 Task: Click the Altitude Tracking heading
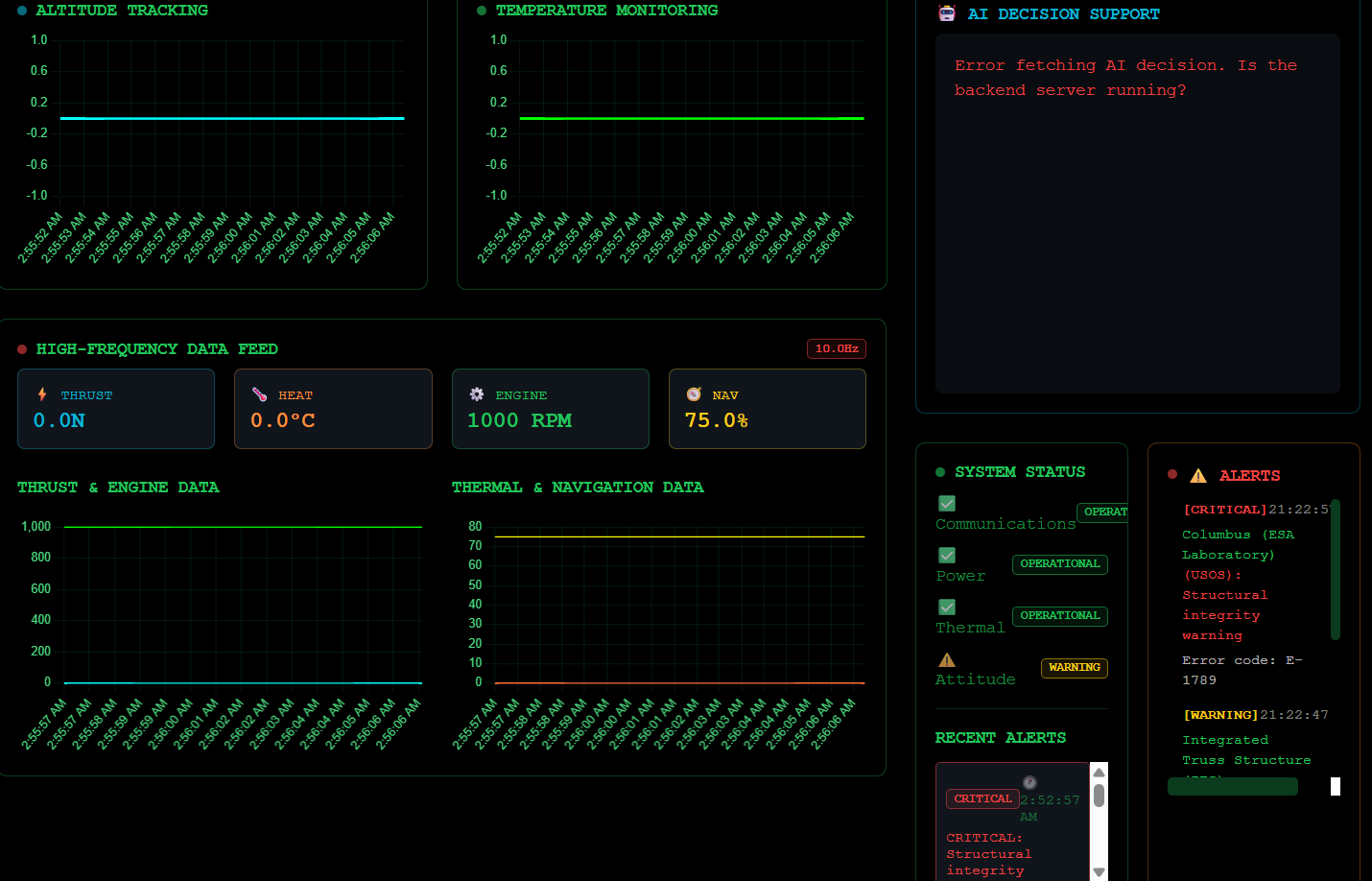point(122,11)
